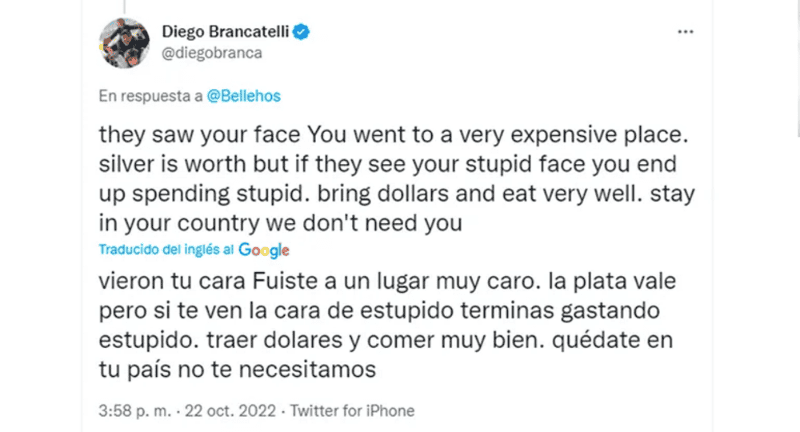Visit the @Bellehos mention link

pyautogui.click(x=246, y=97)
